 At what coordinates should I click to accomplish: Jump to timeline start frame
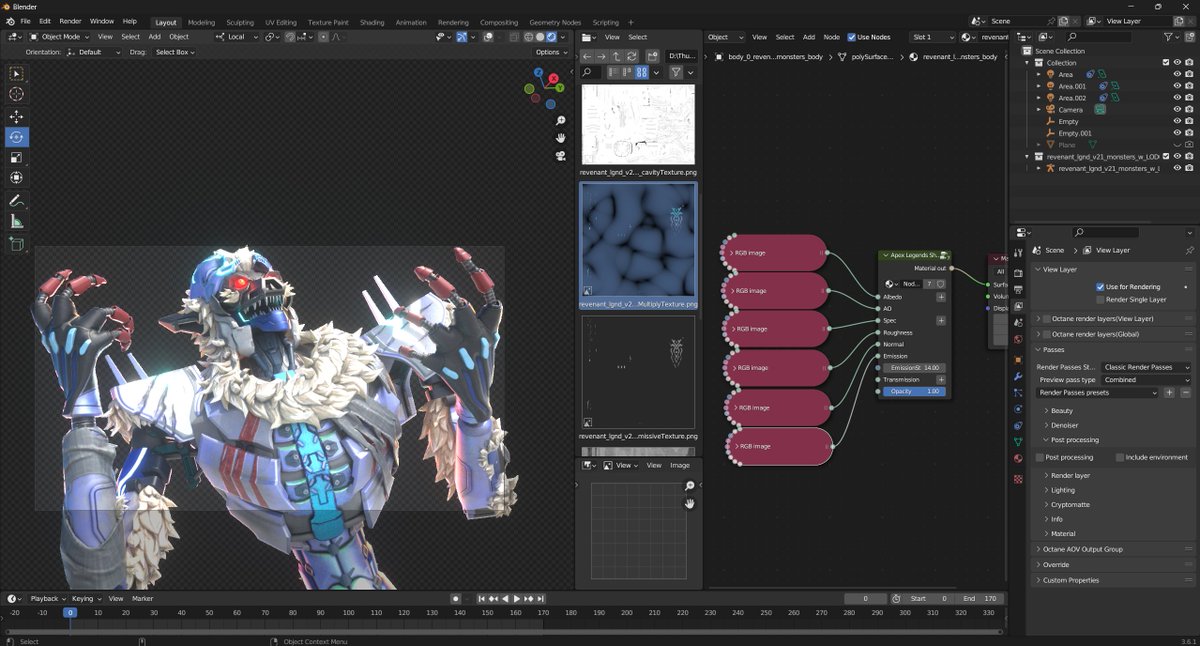pyautogui.click(x=484, y=599)
